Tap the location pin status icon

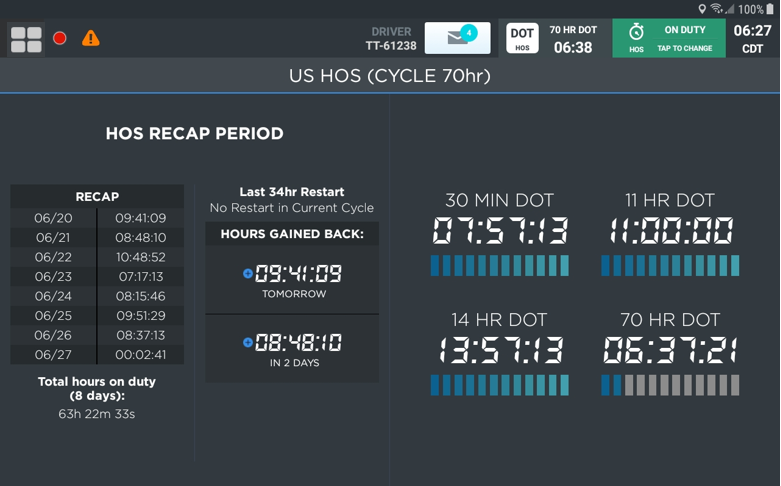tap(702, 8)
